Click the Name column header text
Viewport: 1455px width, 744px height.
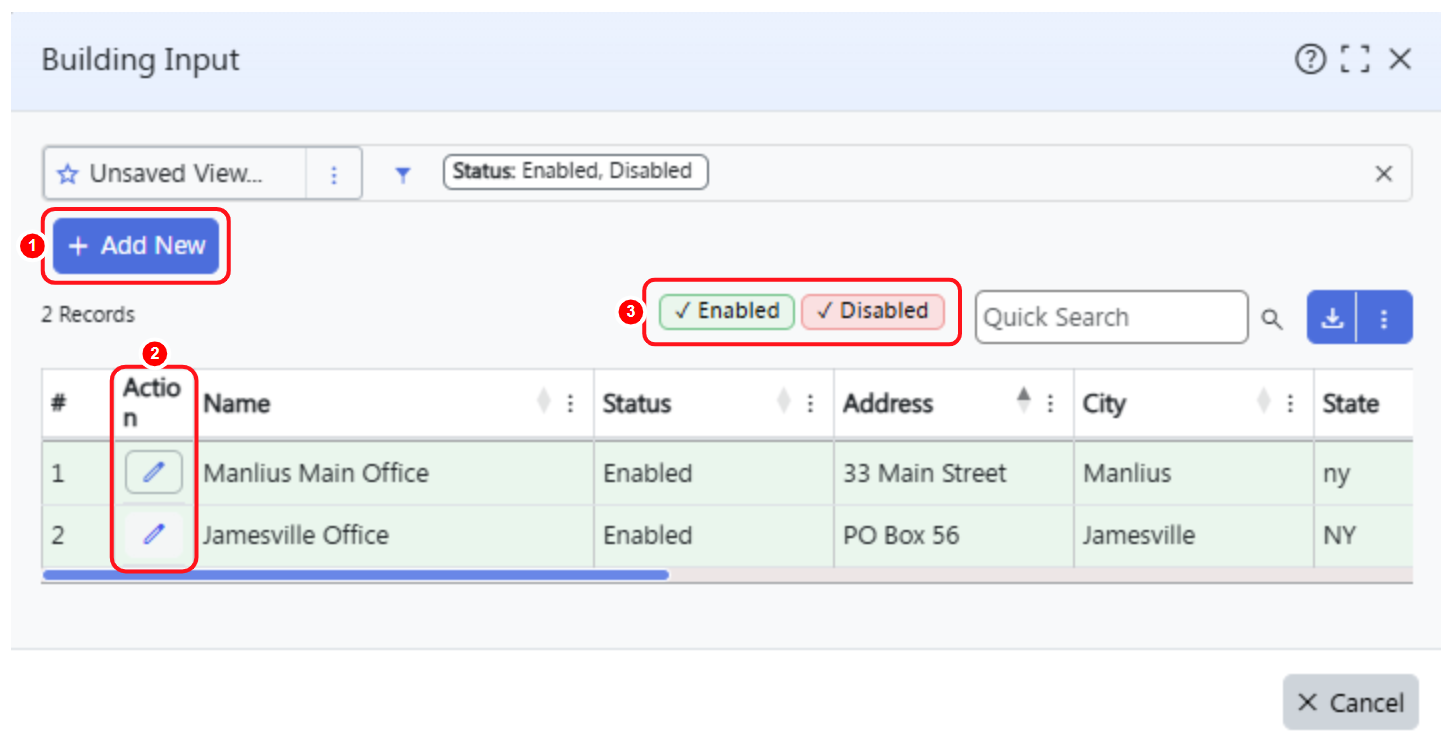coord(237,404)
